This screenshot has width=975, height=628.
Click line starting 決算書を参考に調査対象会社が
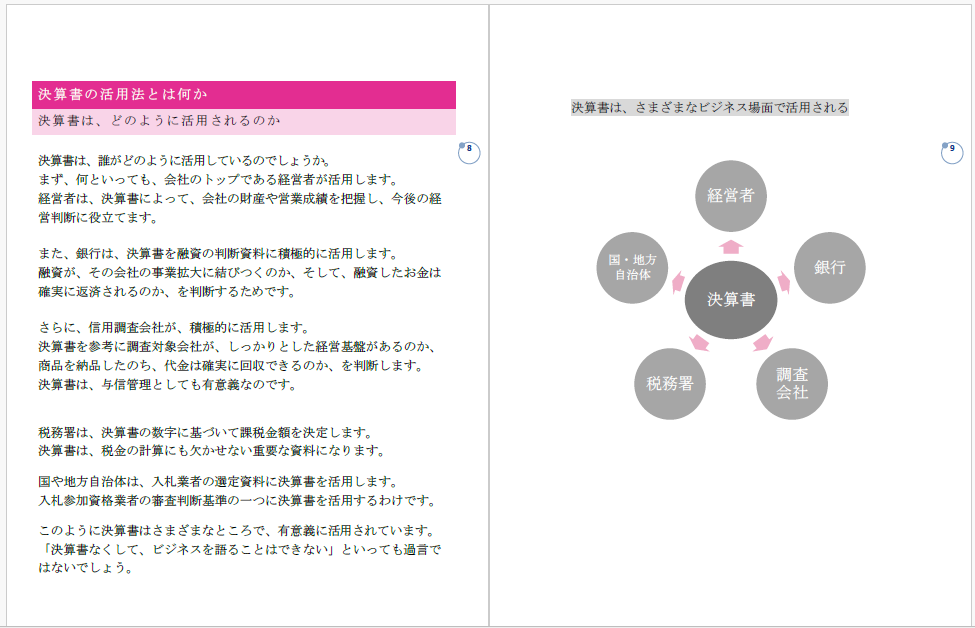pos(237,346)
